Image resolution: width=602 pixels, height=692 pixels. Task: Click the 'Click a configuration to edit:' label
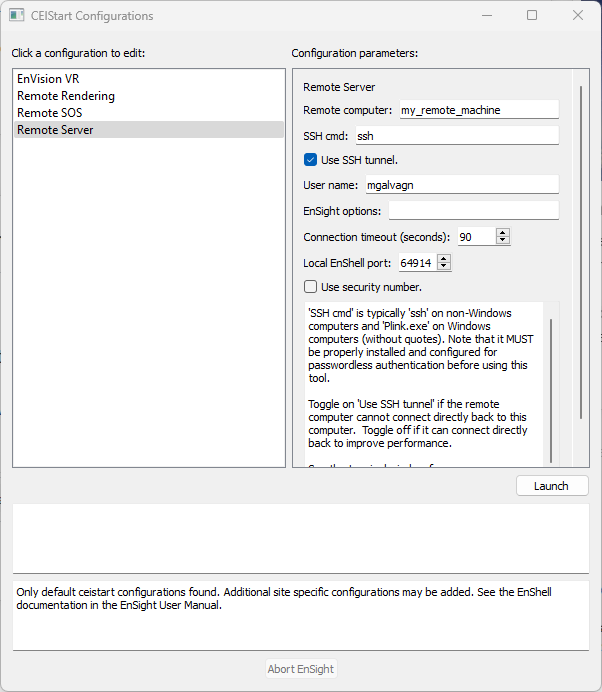click(x=78, y=53)
